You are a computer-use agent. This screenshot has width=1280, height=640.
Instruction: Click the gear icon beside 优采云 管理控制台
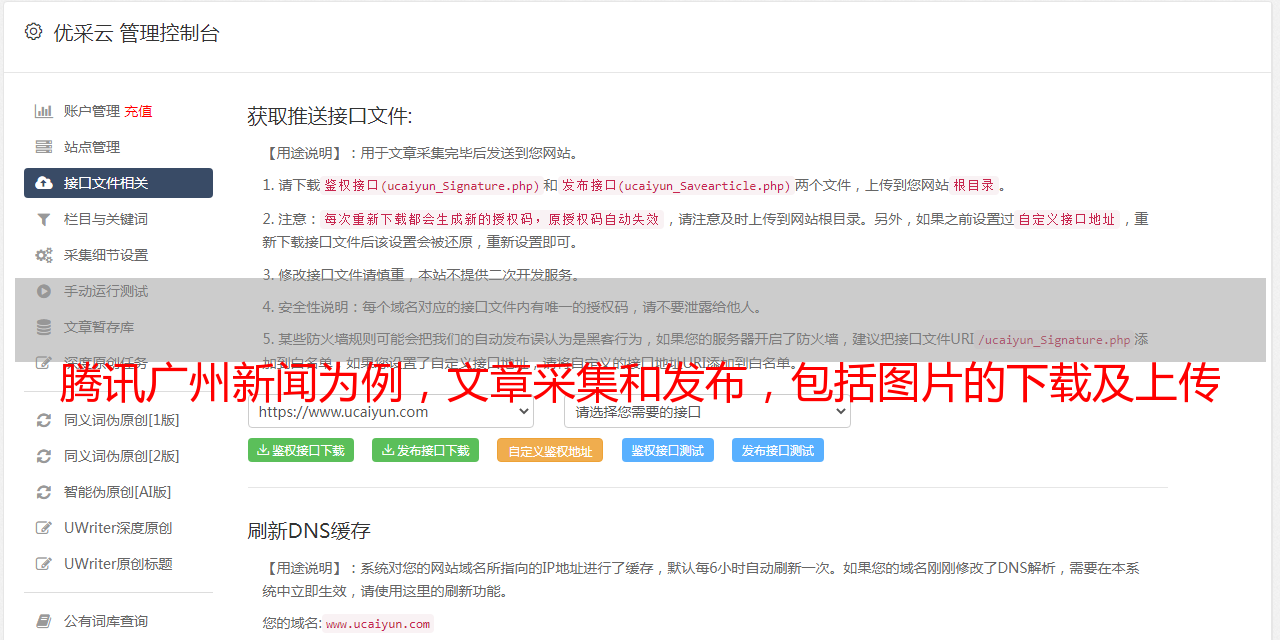33,32
